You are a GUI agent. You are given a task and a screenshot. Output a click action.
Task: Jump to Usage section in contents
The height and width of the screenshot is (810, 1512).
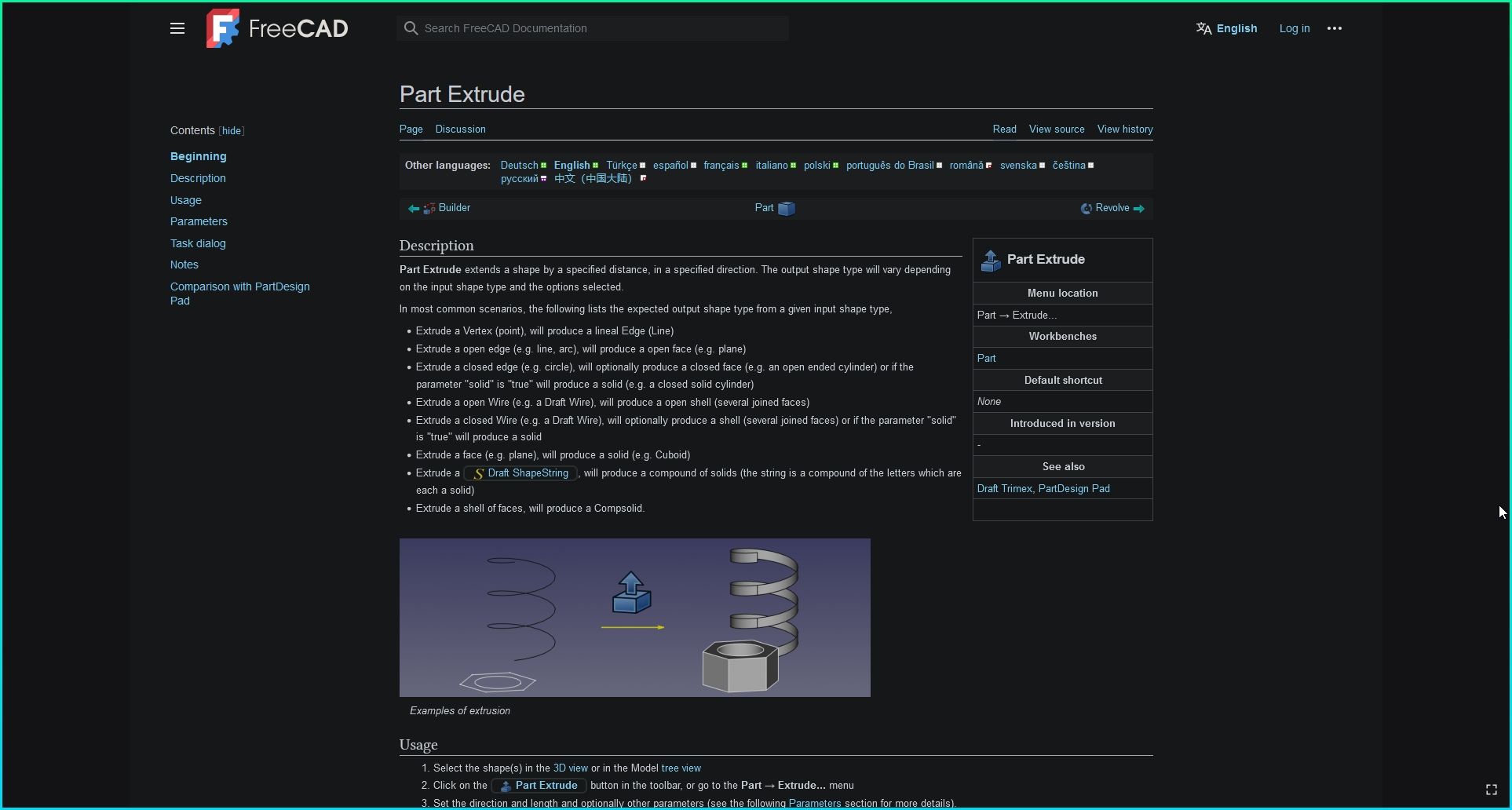[x=186, y=200]
